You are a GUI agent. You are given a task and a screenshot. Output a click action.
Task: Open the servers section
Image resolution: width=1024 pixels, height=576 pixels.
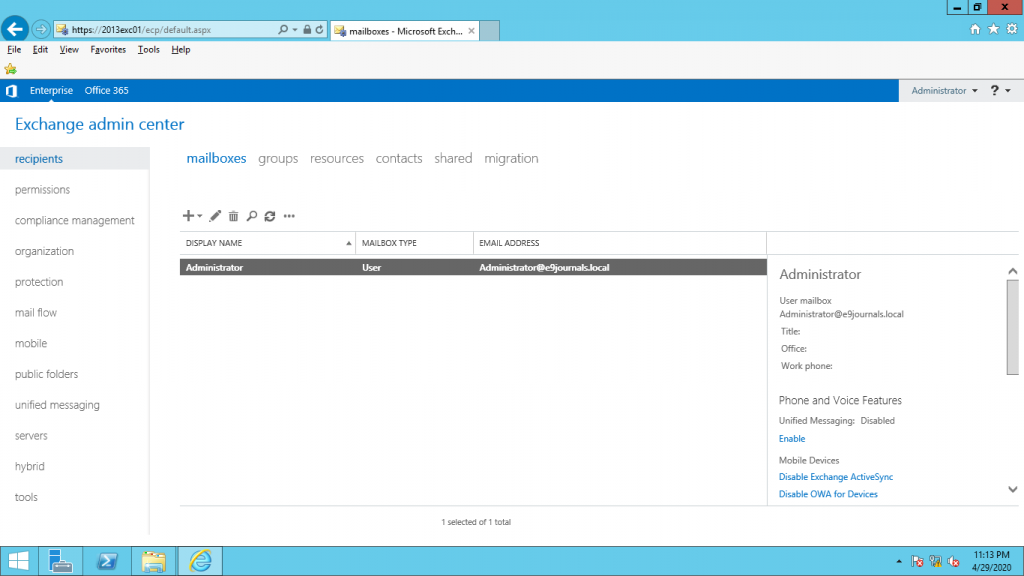point(31,436)
